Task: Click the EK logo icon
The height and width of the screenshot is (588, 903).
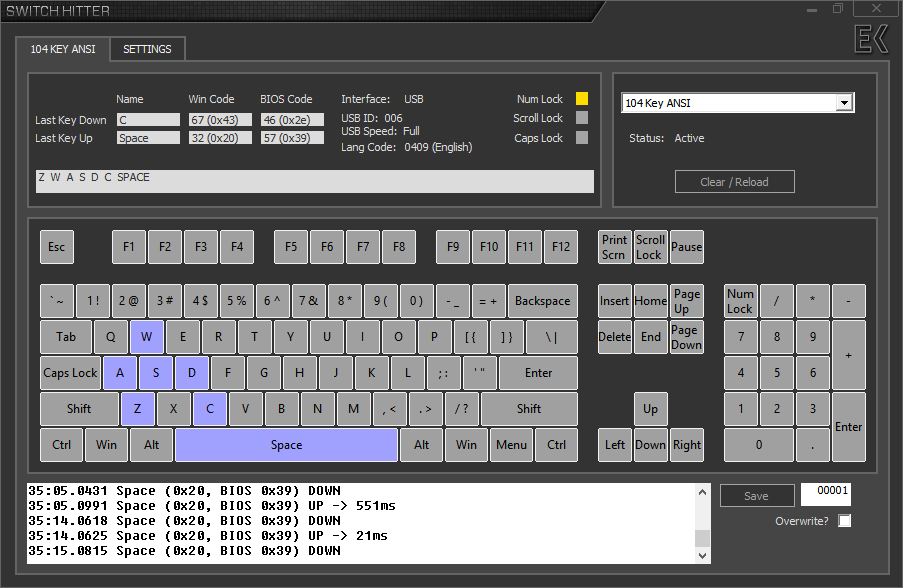Action: (871, 39)
